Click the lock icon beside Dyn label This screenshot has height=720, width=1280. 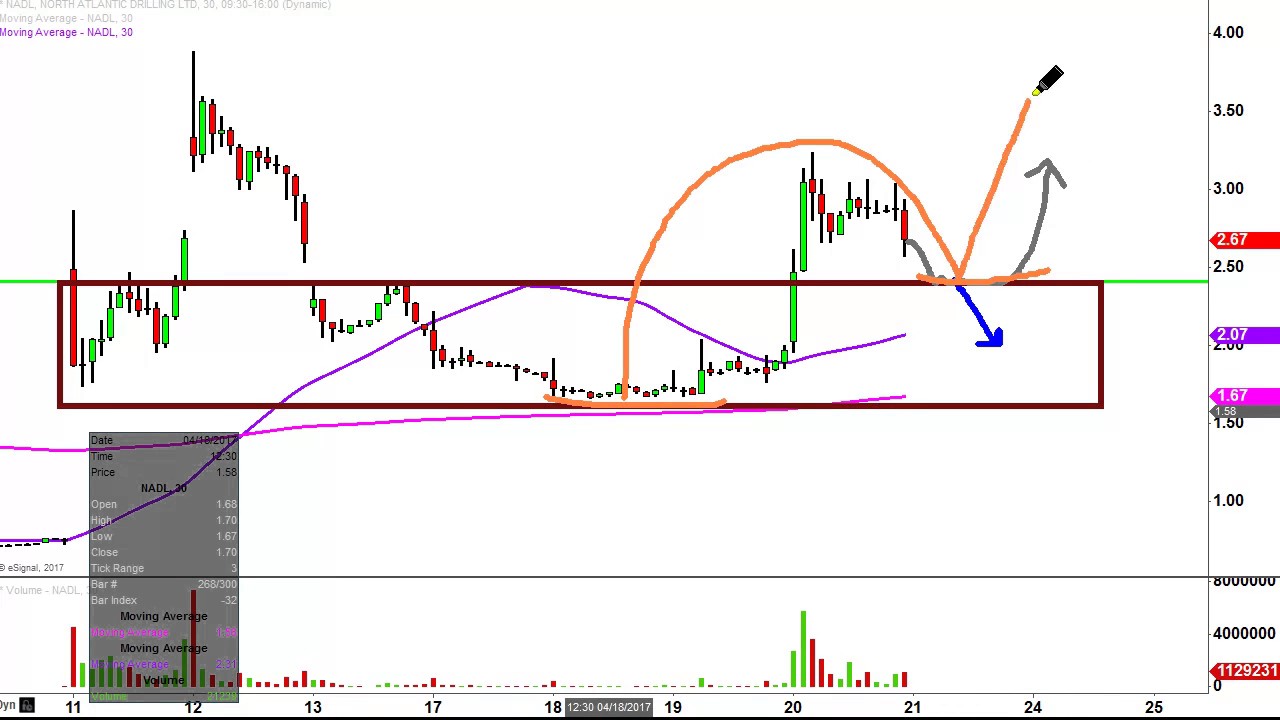click(x=27, y=706)
